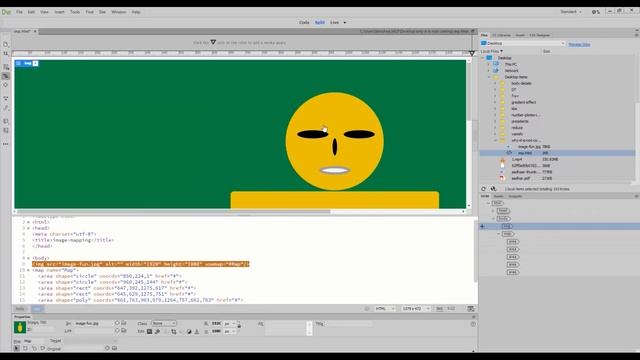Image resolution: width=640 pixels, height=360 pixels.
Task: Open the img element hamburger menu icon
Action: (18, 63)
